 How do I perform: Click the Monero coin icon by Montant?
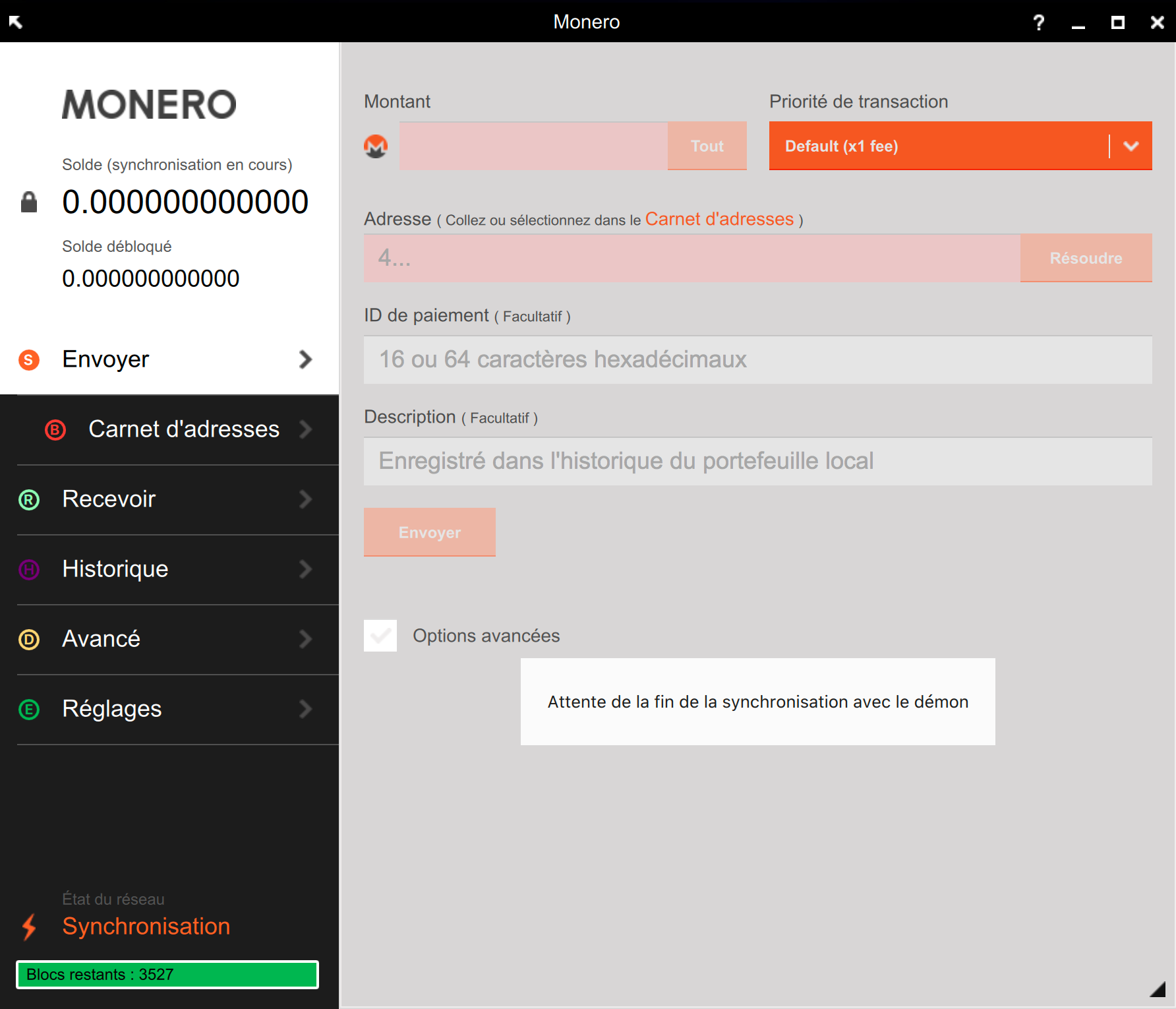376,146
